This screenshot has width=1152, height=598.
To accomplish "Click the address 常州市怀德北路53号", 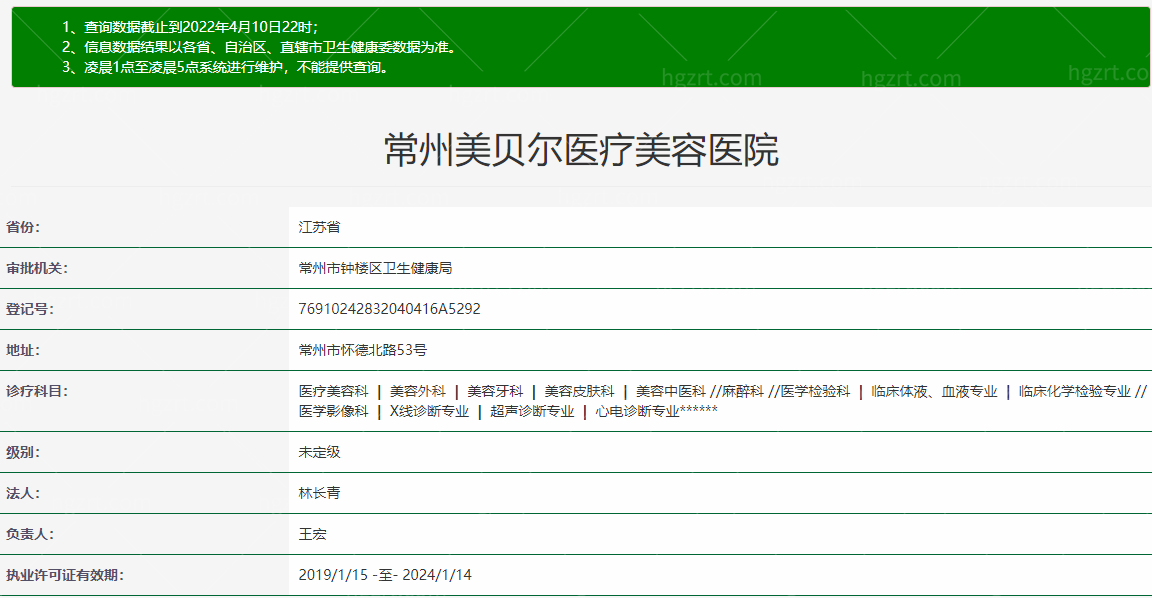I will (362, 350).
